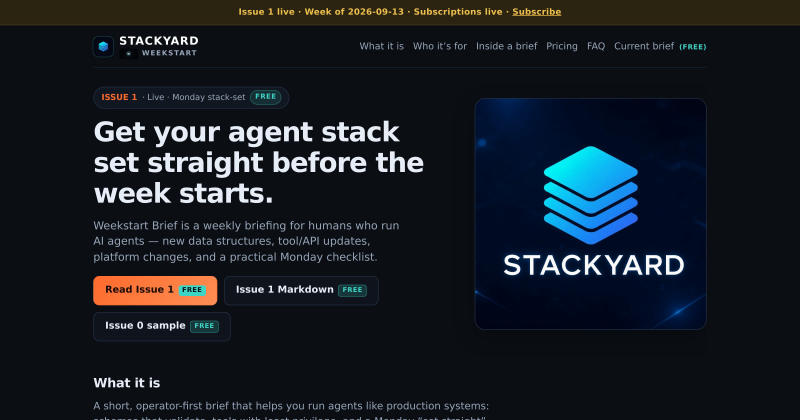Click the large Stackyard hero image
This screenshot has height=420, width=800.
point(590,214)
